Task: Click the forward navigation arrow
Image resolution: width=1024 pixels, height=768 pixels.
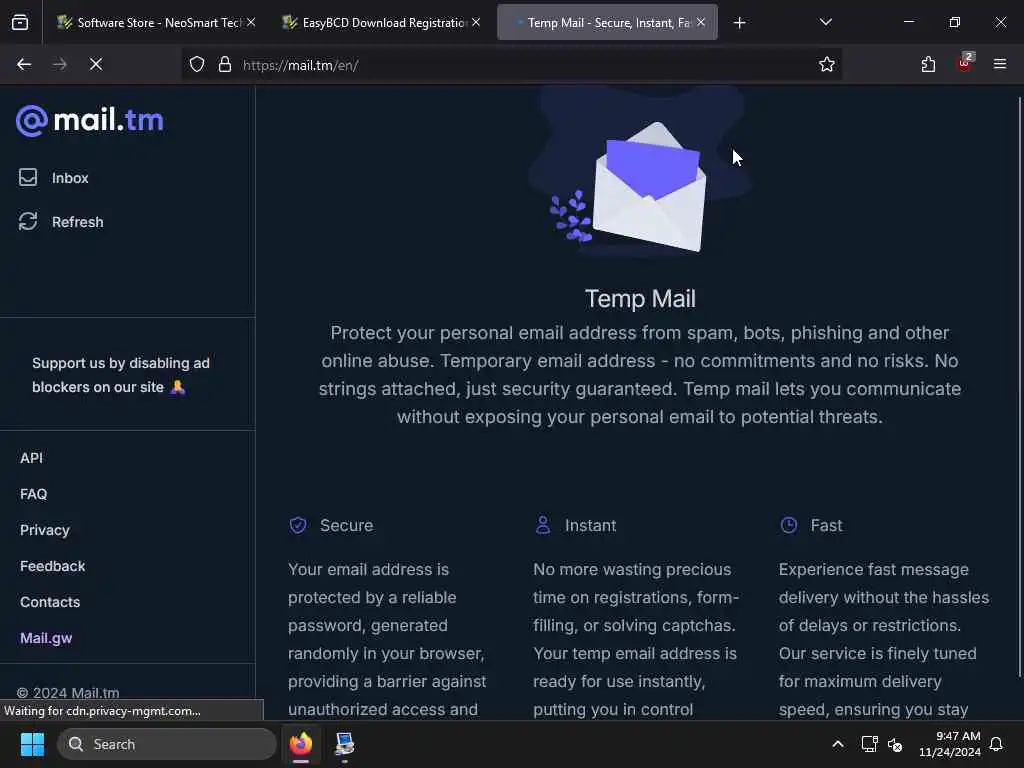Action: [x=60, y=64]
